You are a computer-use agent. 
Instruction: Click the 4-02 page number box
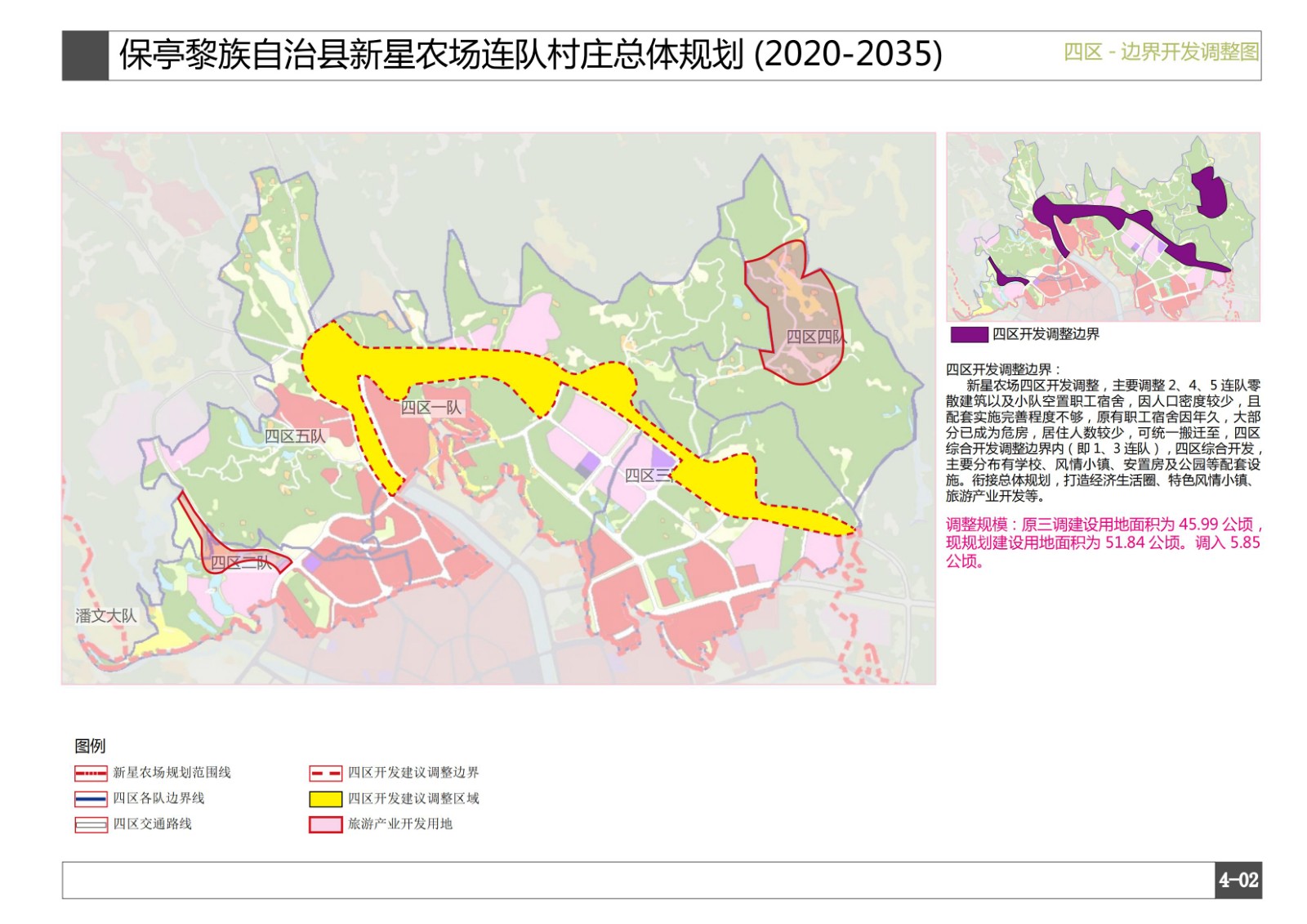[x=1238, y=880]
